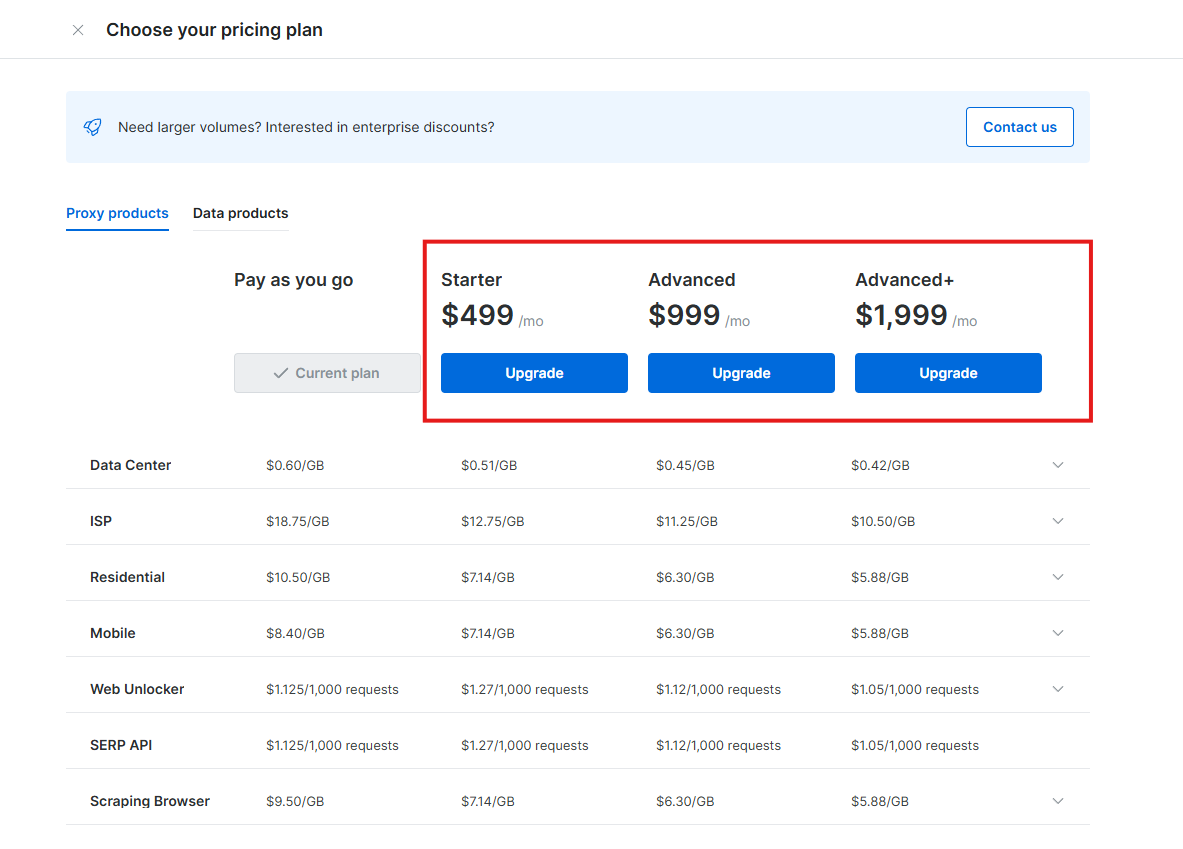1183x849 pixels.
Task: Expand the Scraping Browser row
Action: (1058, 801)
